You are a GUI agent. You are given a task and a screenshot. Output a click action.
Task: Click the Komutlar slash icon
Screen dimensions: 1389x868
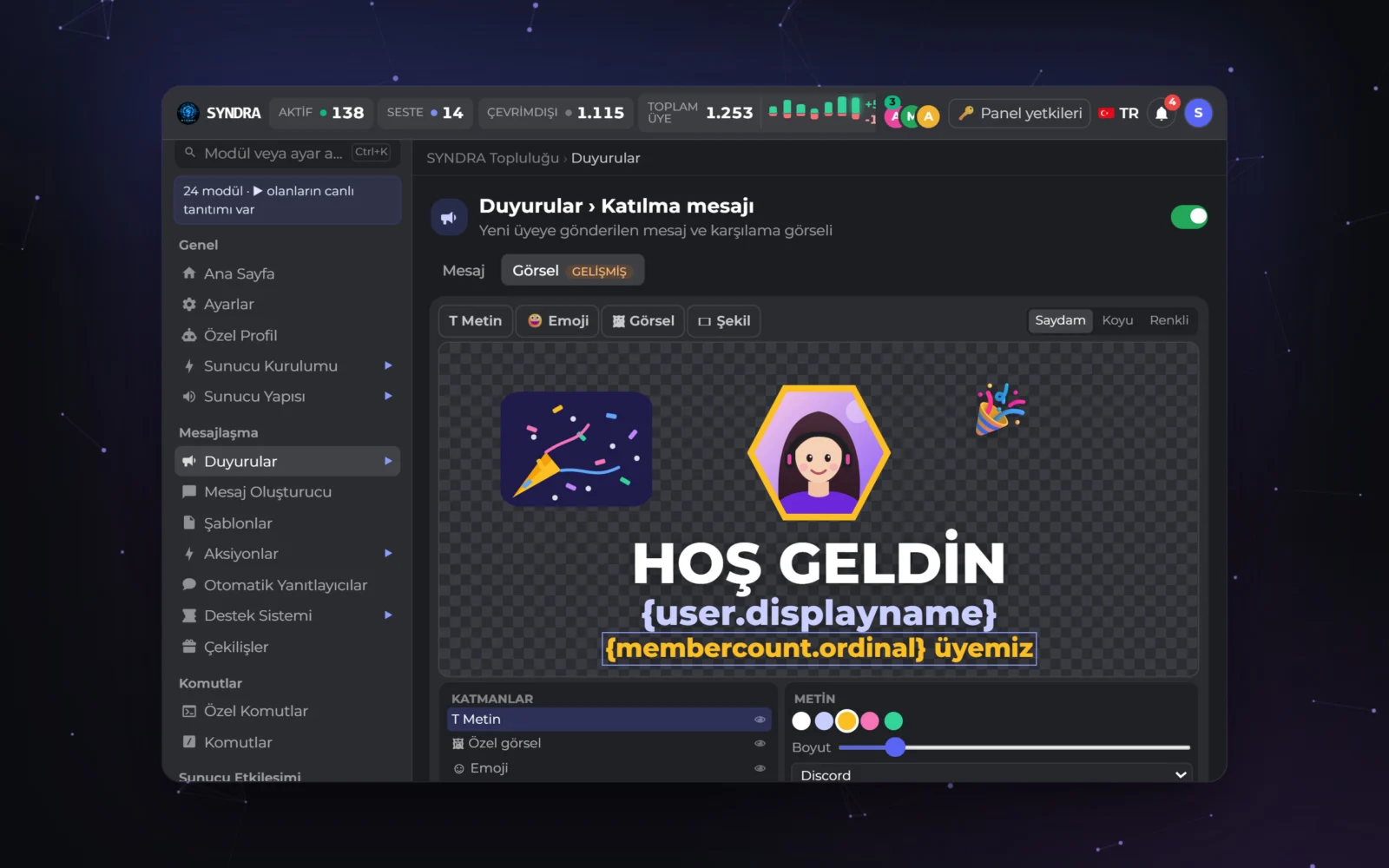(x=189, y=742)
